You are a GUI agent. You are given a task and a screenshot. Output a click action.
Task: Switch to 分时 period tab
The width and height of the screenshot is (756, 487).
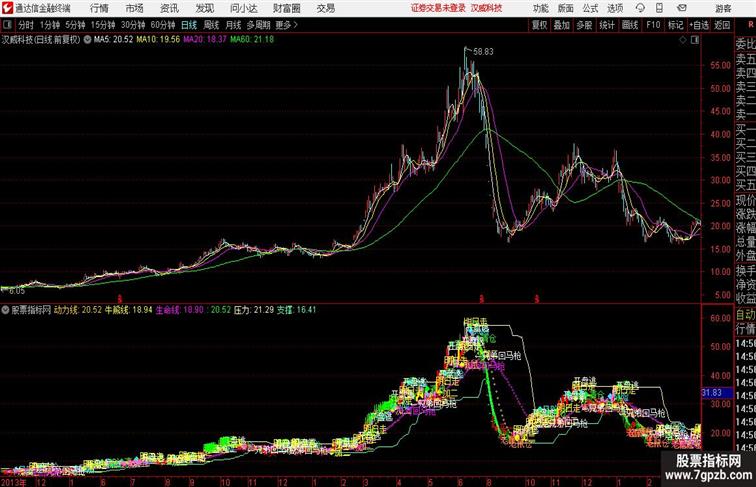26,25
